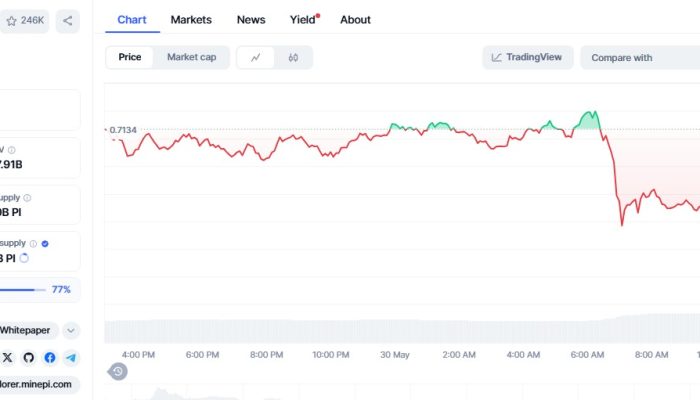Screen dimensions: 700x400
Task: Open the Telegram social icon
Action: (x=71, y=357)
